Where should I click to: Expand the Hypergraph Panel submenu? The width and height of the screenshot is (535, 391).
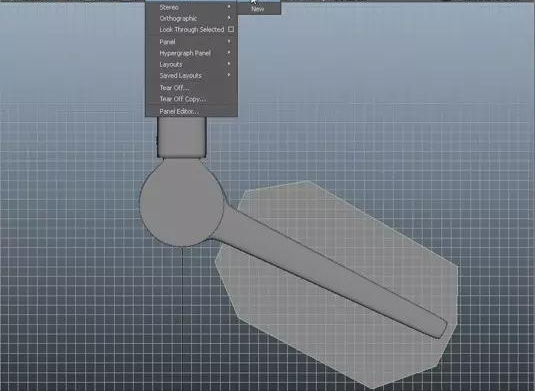pyautogui.click(x=191, y=53)
